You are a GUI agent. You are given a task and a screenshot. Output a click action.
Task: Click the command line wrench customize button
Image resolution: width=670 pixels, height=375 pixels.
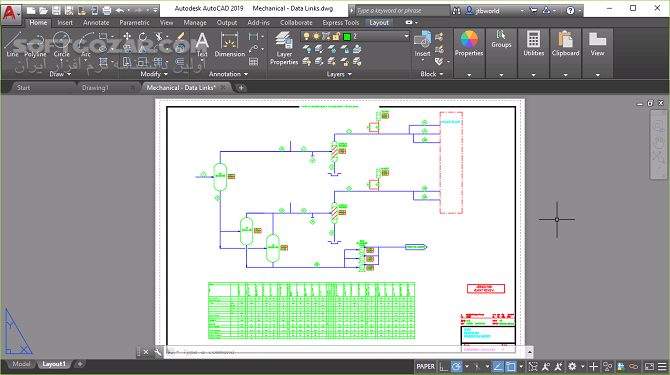tap(158, 352)
